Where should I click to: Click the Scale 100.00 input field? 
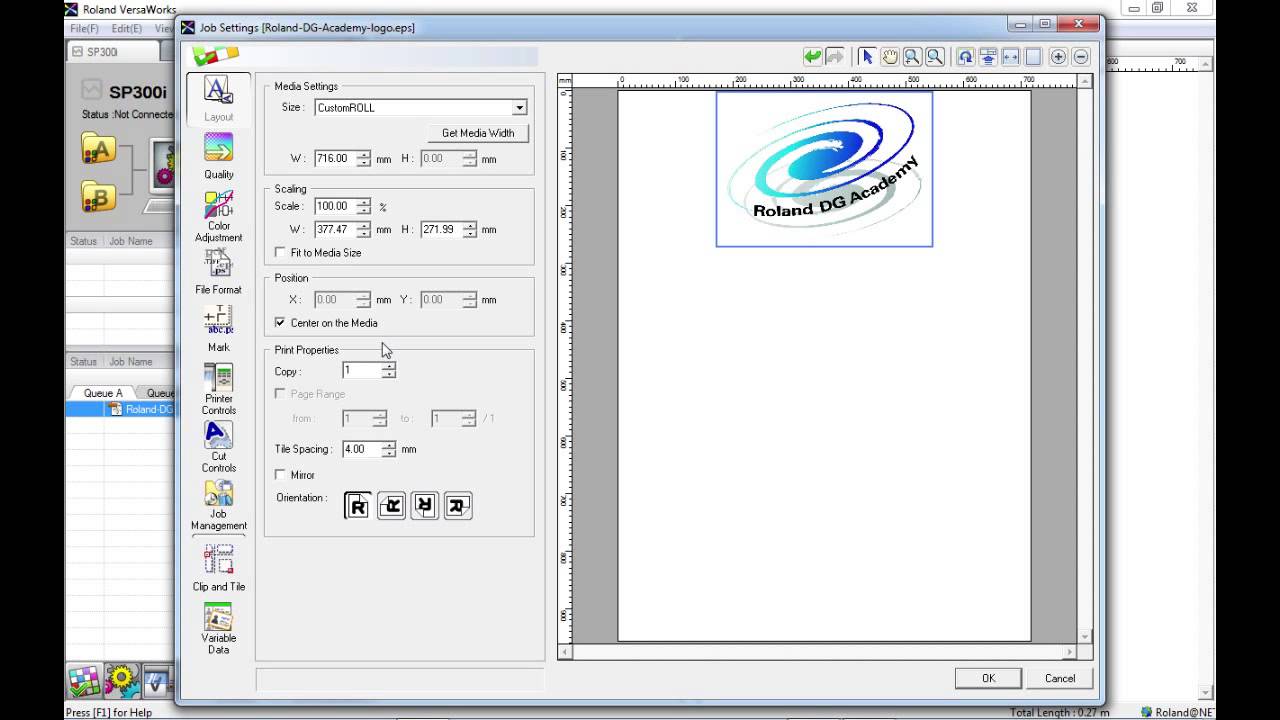point(335,206)
